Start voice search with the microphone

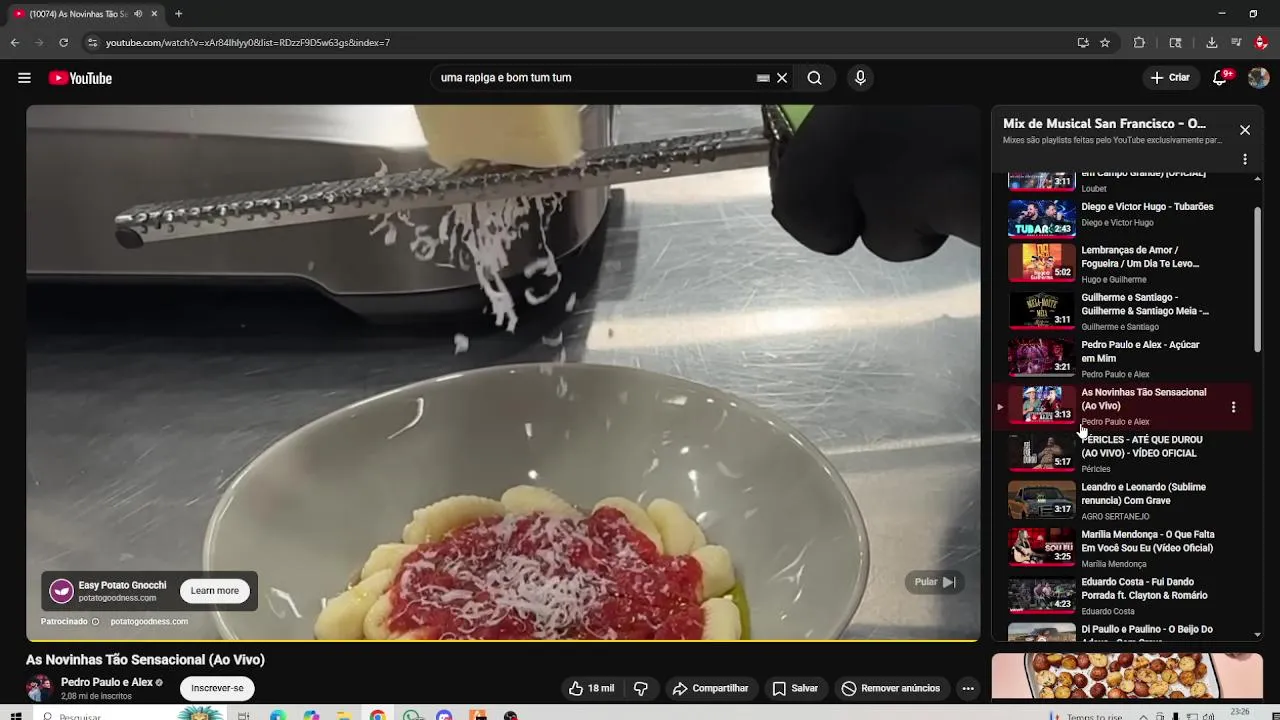(860, 78)
